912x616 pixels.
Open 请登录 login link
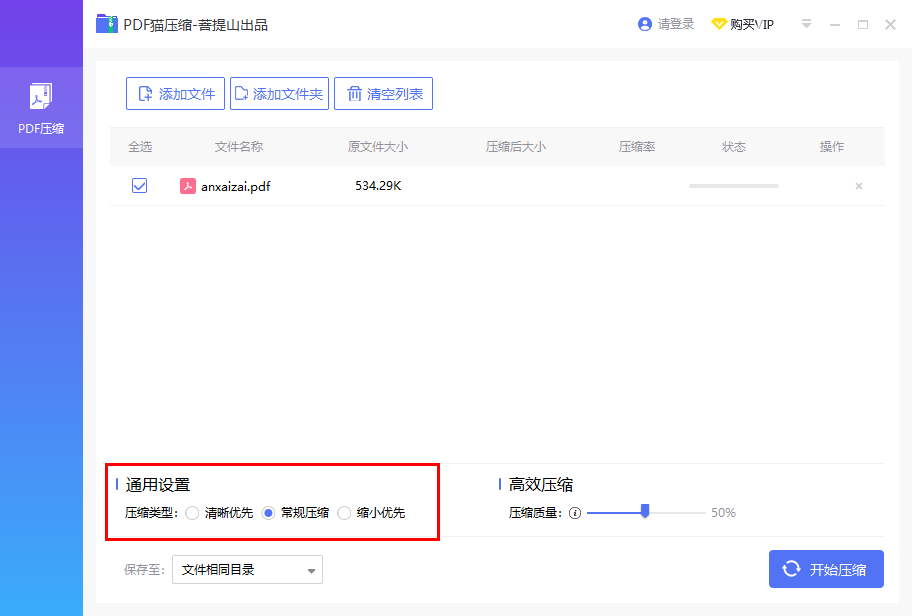pyautogui.click(x=676, y=24)
